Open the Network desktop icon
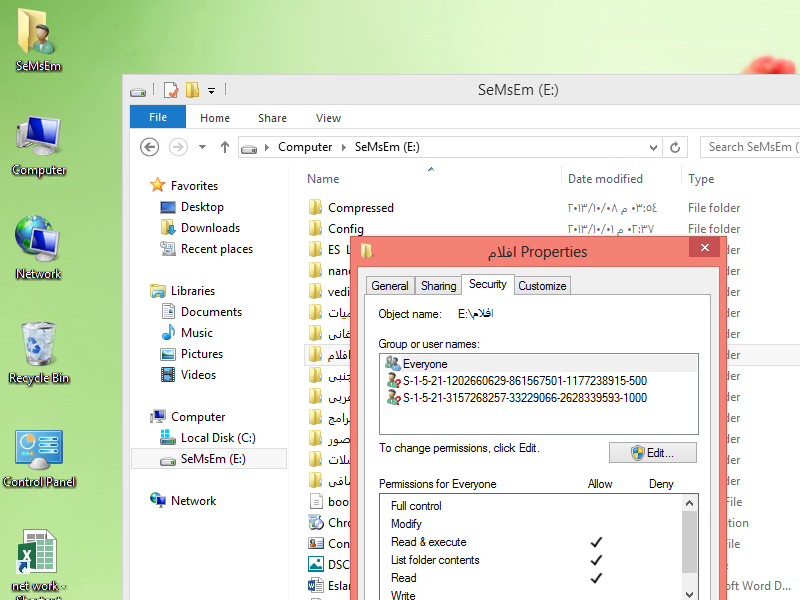 pyautogui.click(x=38, y=248)
